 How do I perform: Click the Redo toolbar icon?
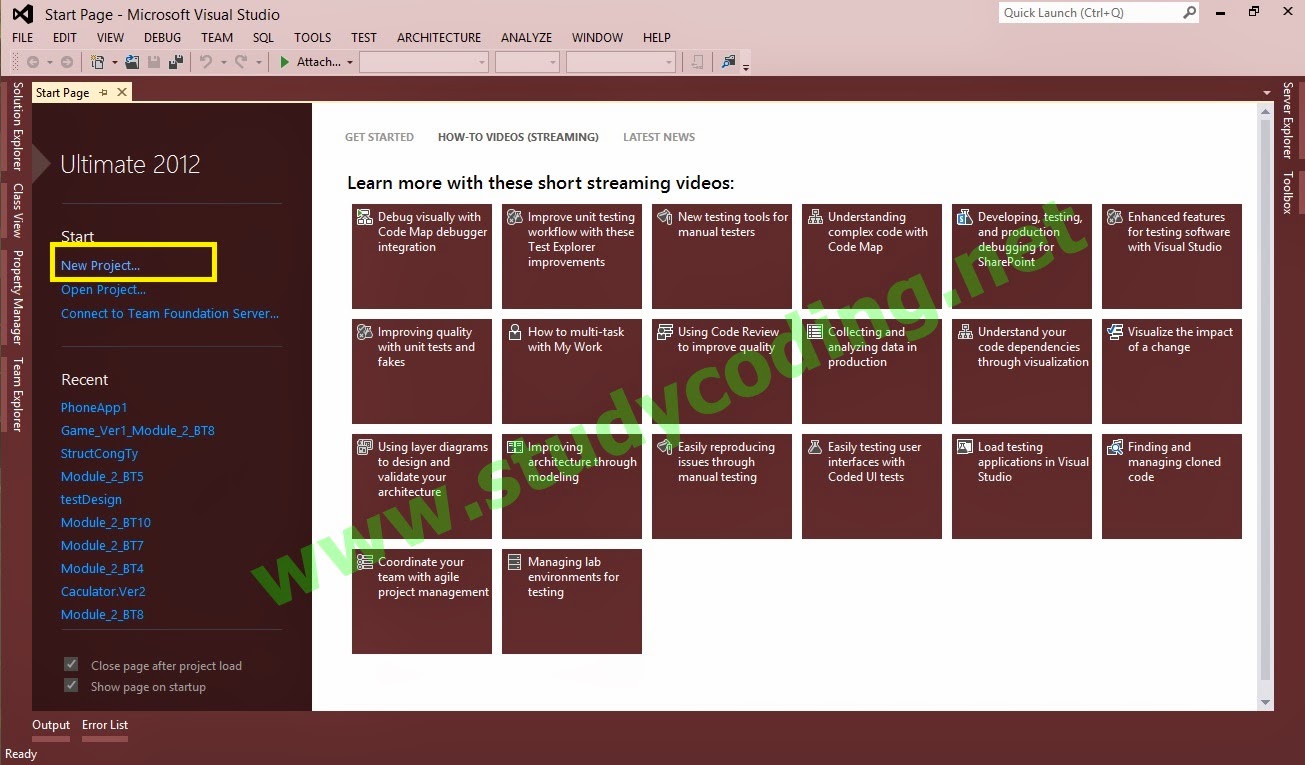[x=240, y=62]
